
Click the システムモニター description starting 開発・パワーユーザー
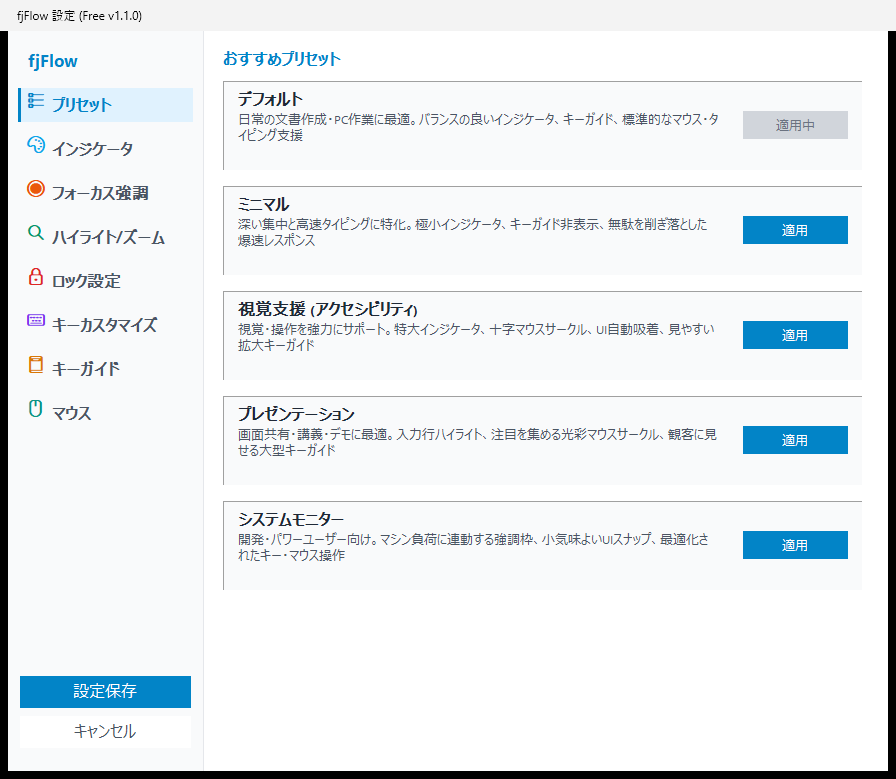coord(473,547)
